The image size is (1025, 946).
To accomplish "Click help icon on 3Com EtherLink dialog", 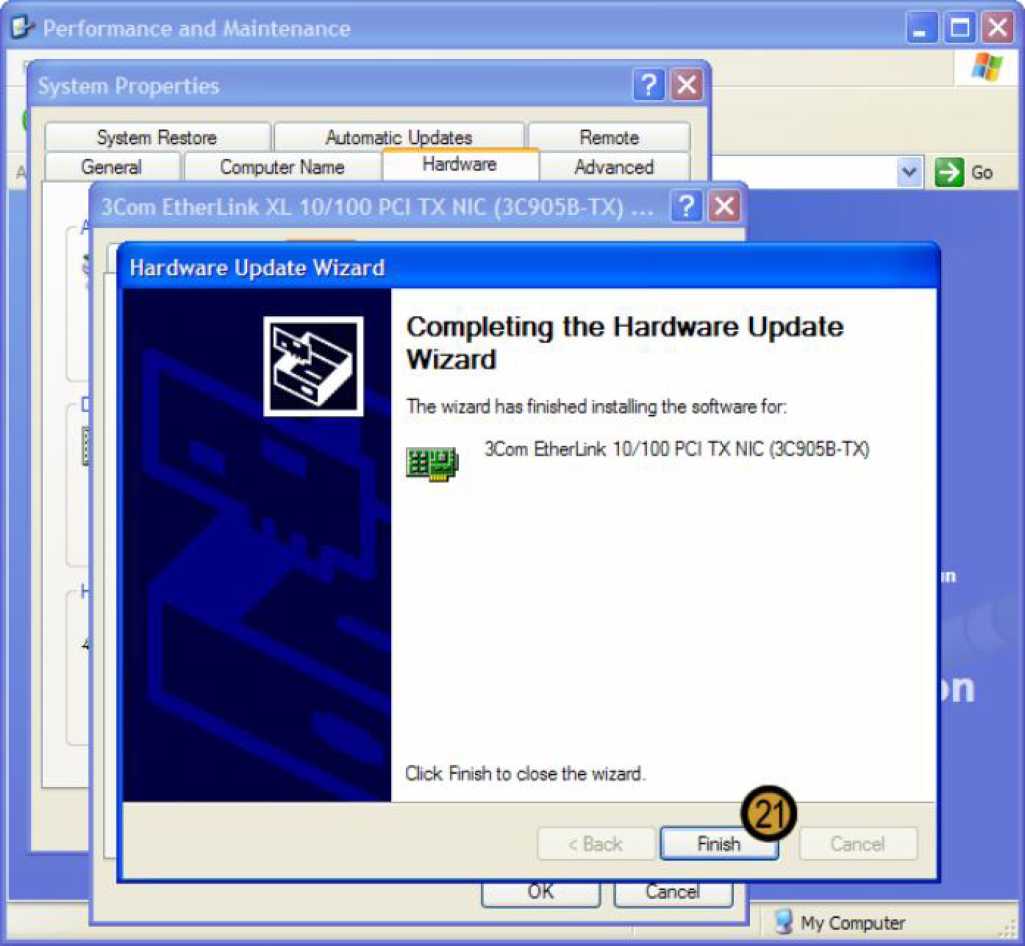I will tap(686, 207).
